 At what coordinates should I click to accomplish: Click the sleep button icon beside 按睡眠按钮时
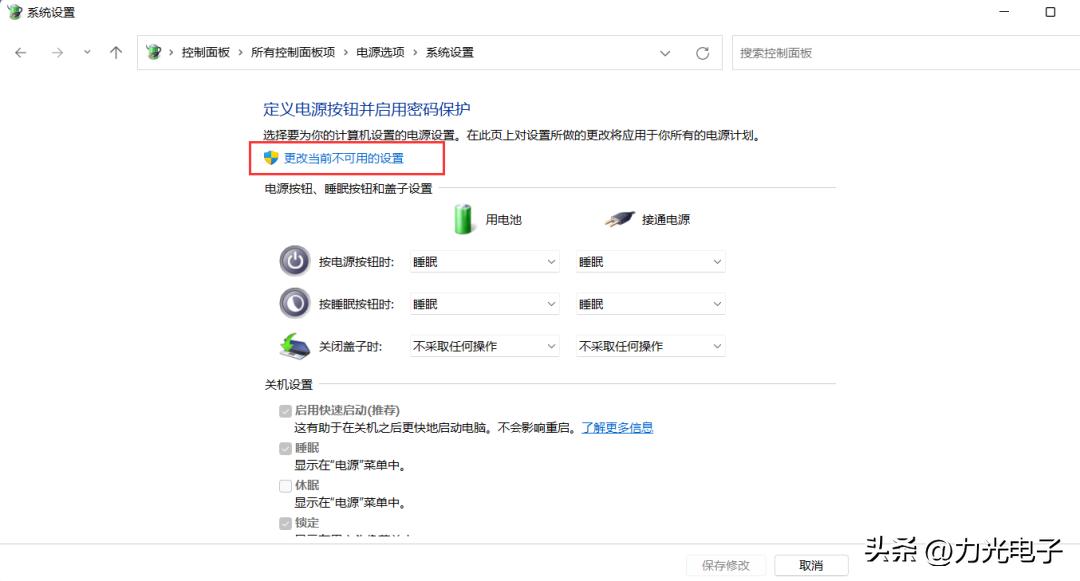click(x=294, y=302)
